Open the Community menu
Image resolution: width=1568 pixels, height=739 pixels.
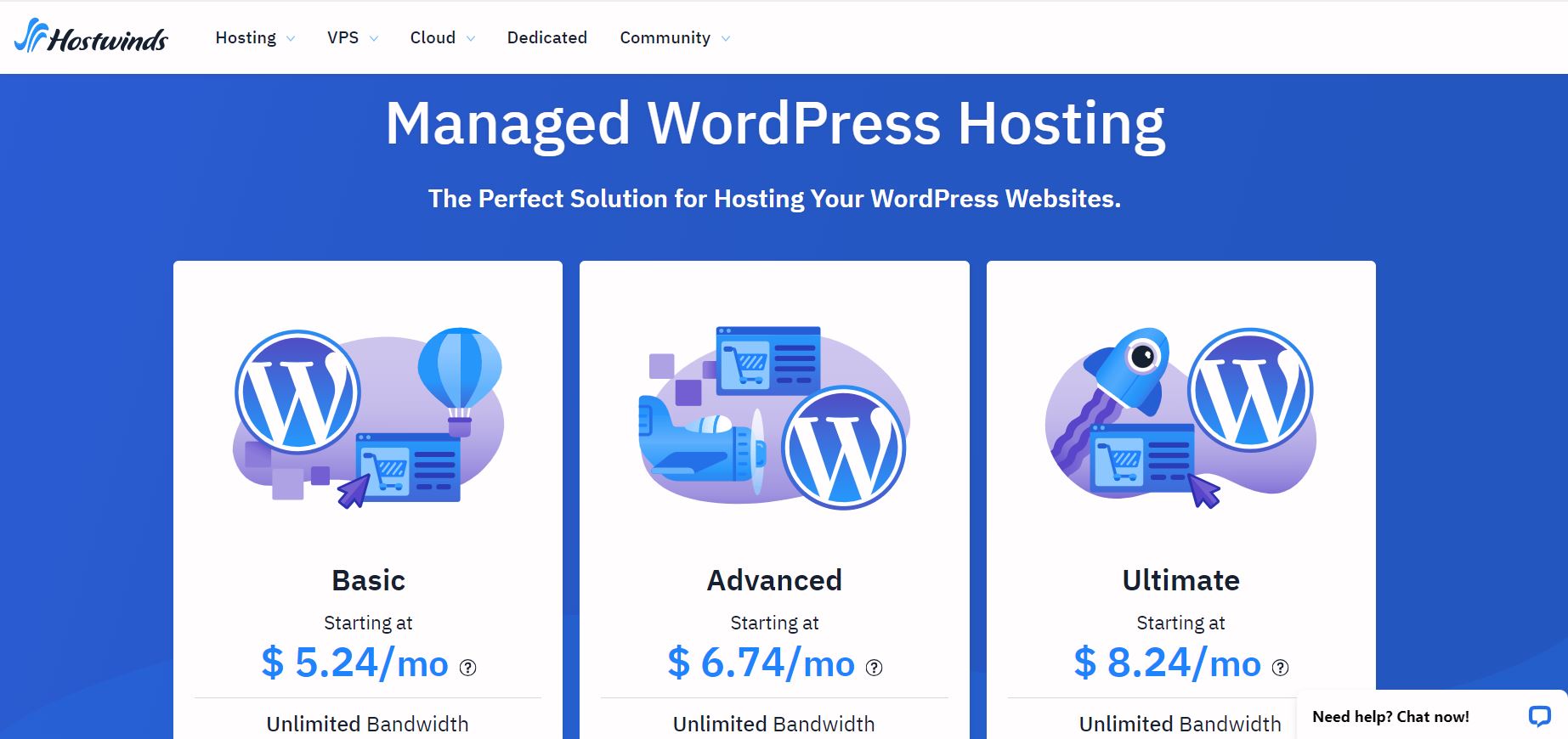coord(665,37)
